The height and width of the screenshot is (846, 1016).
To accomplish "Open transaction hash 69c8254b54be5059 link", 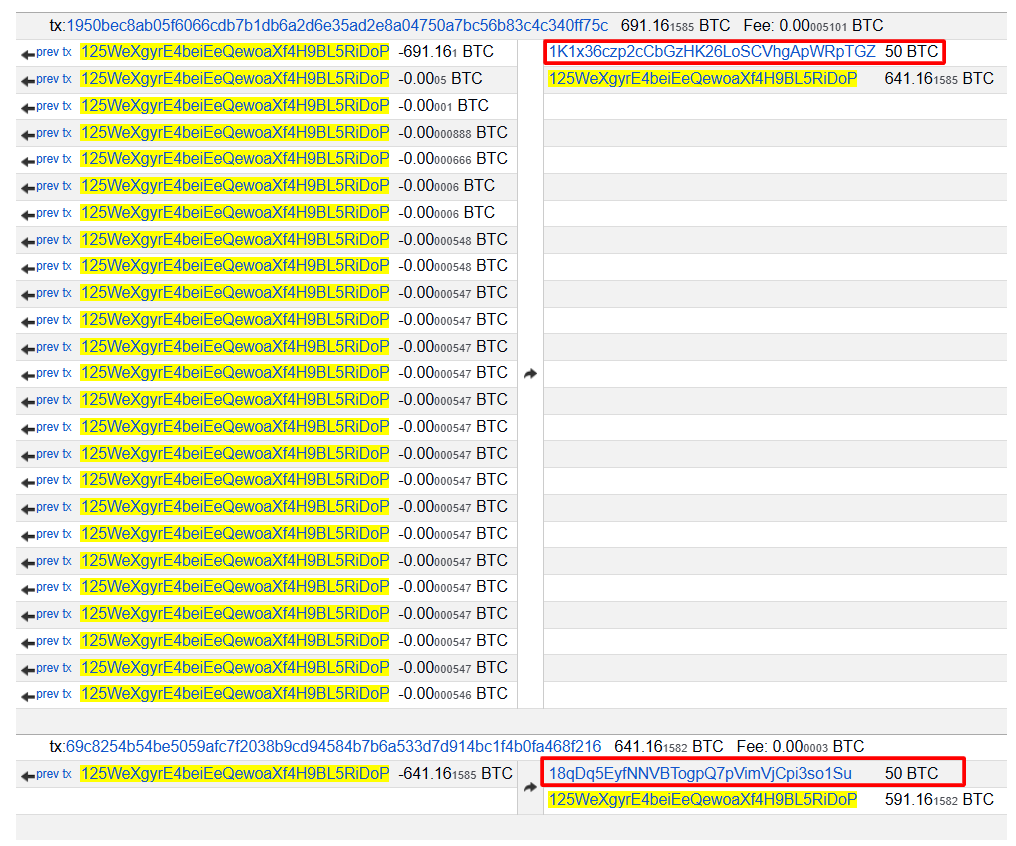I will tap(333, 747).
